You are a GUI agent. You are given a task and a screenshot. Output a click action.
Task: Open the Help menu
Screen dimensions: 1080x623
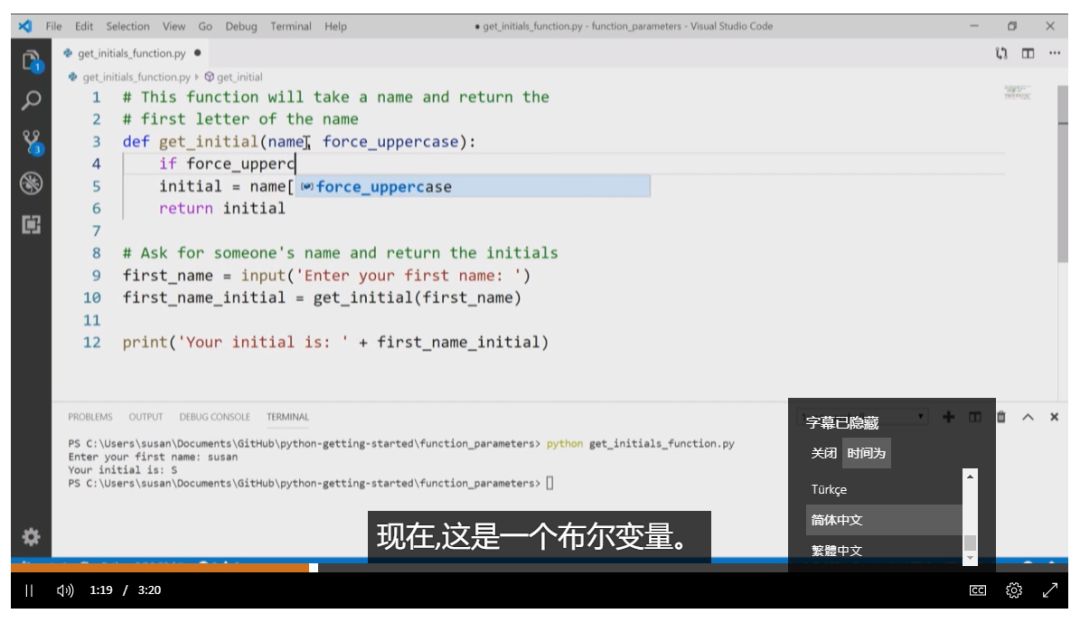(335, 26)
